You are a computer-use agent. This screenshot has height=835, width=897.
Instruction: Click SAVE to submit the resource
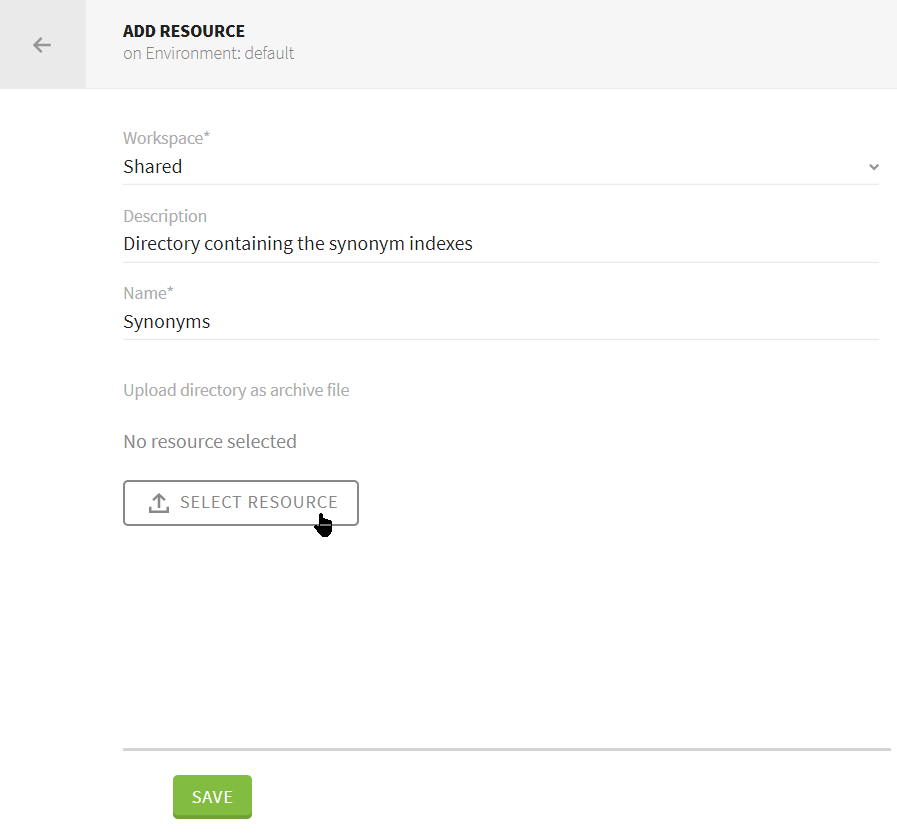(212, 797)
